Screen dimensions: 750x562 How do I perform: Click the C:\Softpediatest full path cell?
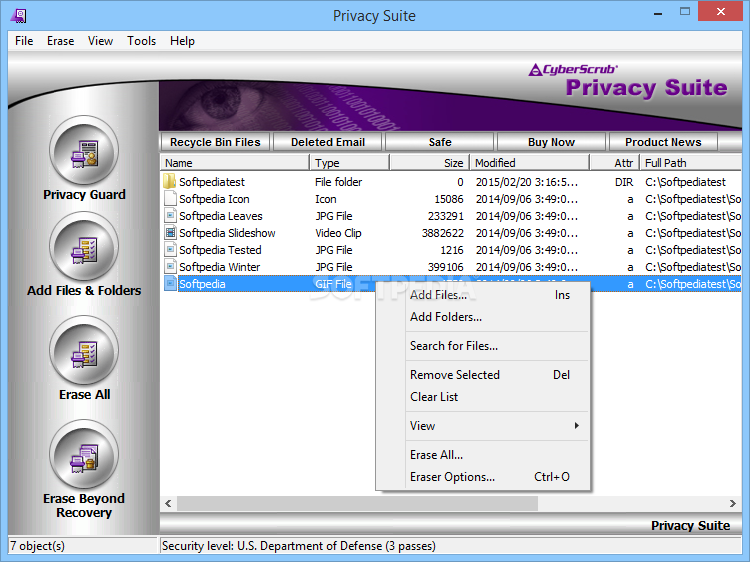pyautogui.click(x=685, y=182)
